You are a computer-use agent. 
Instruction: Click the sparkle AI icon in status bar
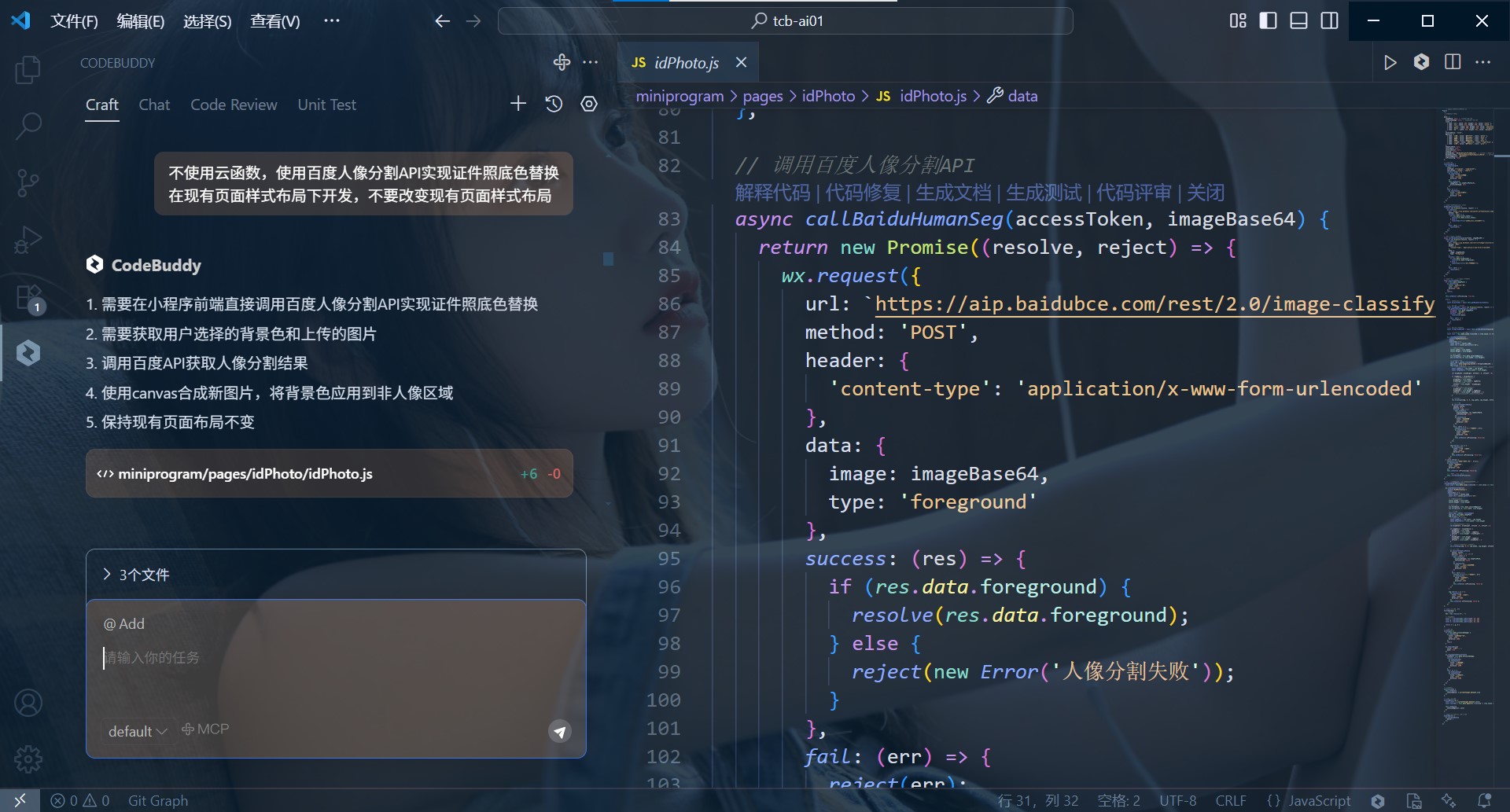(1449, 800)
